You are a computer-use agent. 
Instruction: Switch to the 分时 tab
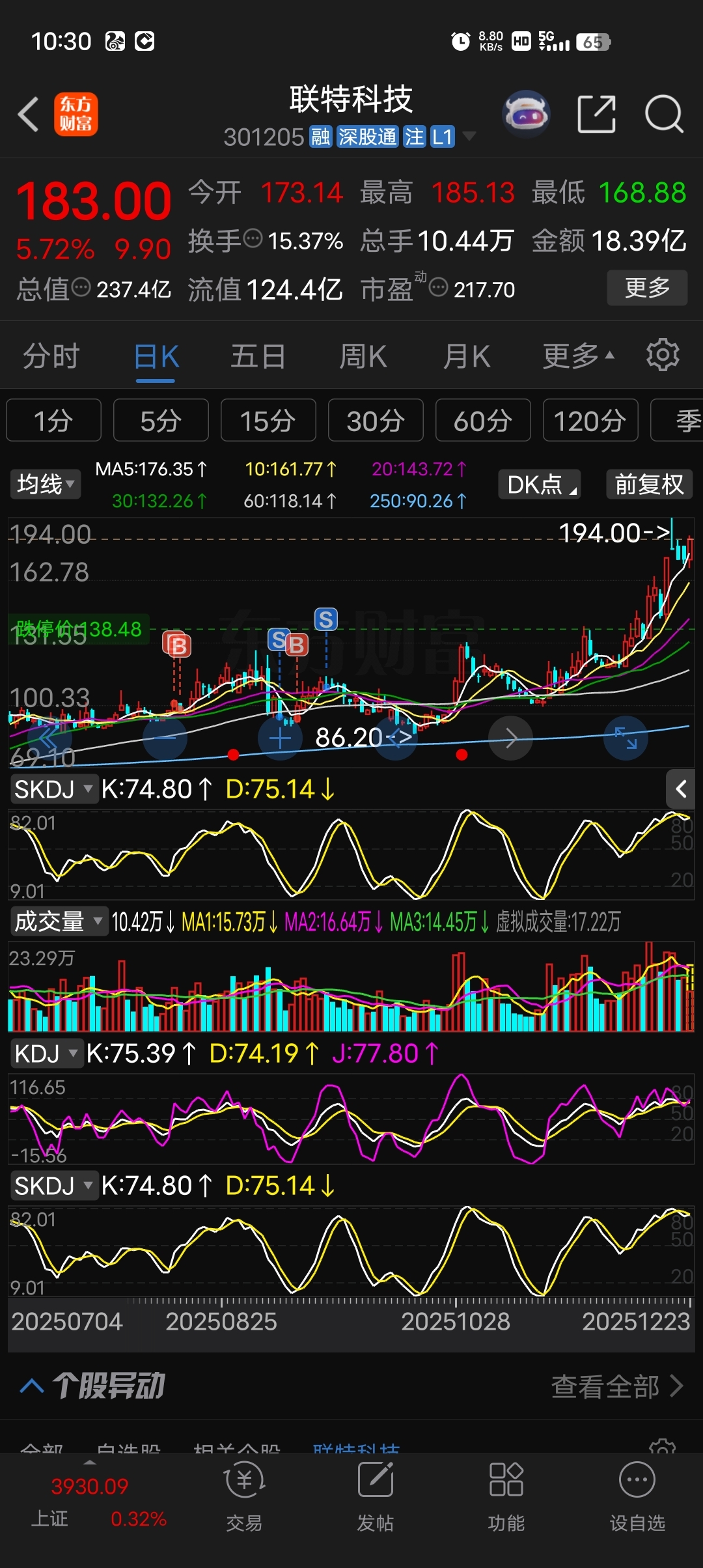tap(51, 356)
